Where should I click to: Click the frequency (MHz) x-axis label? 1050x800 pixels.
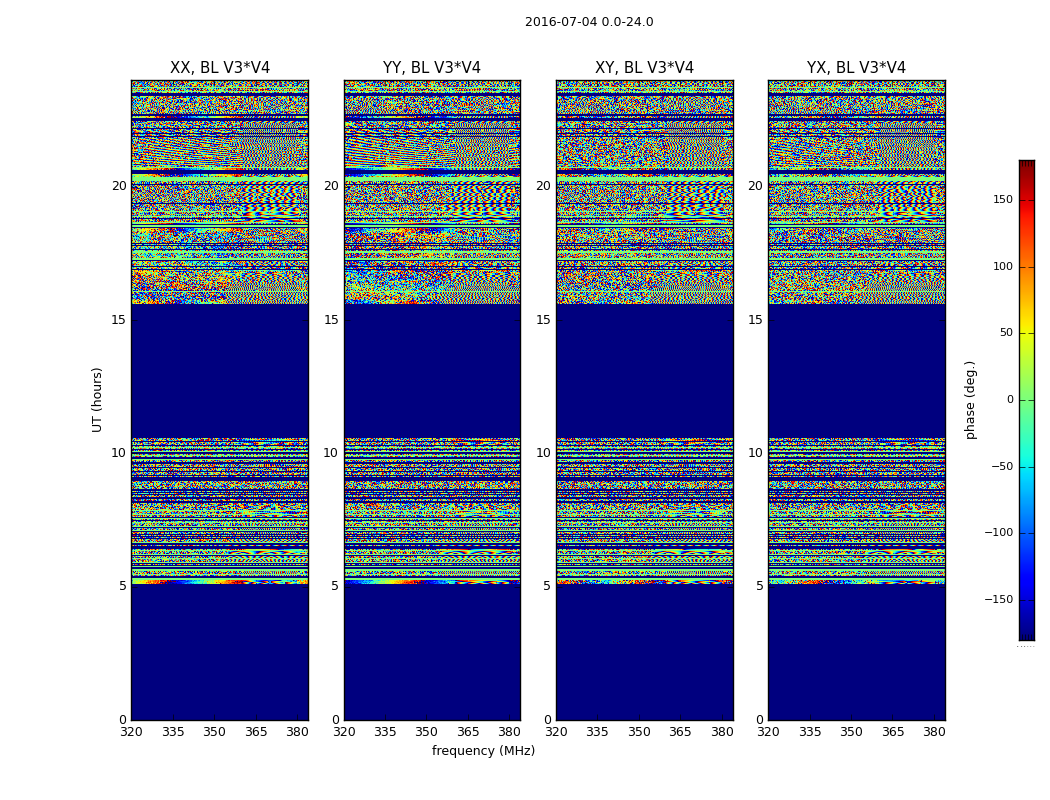tap(483, 751)
